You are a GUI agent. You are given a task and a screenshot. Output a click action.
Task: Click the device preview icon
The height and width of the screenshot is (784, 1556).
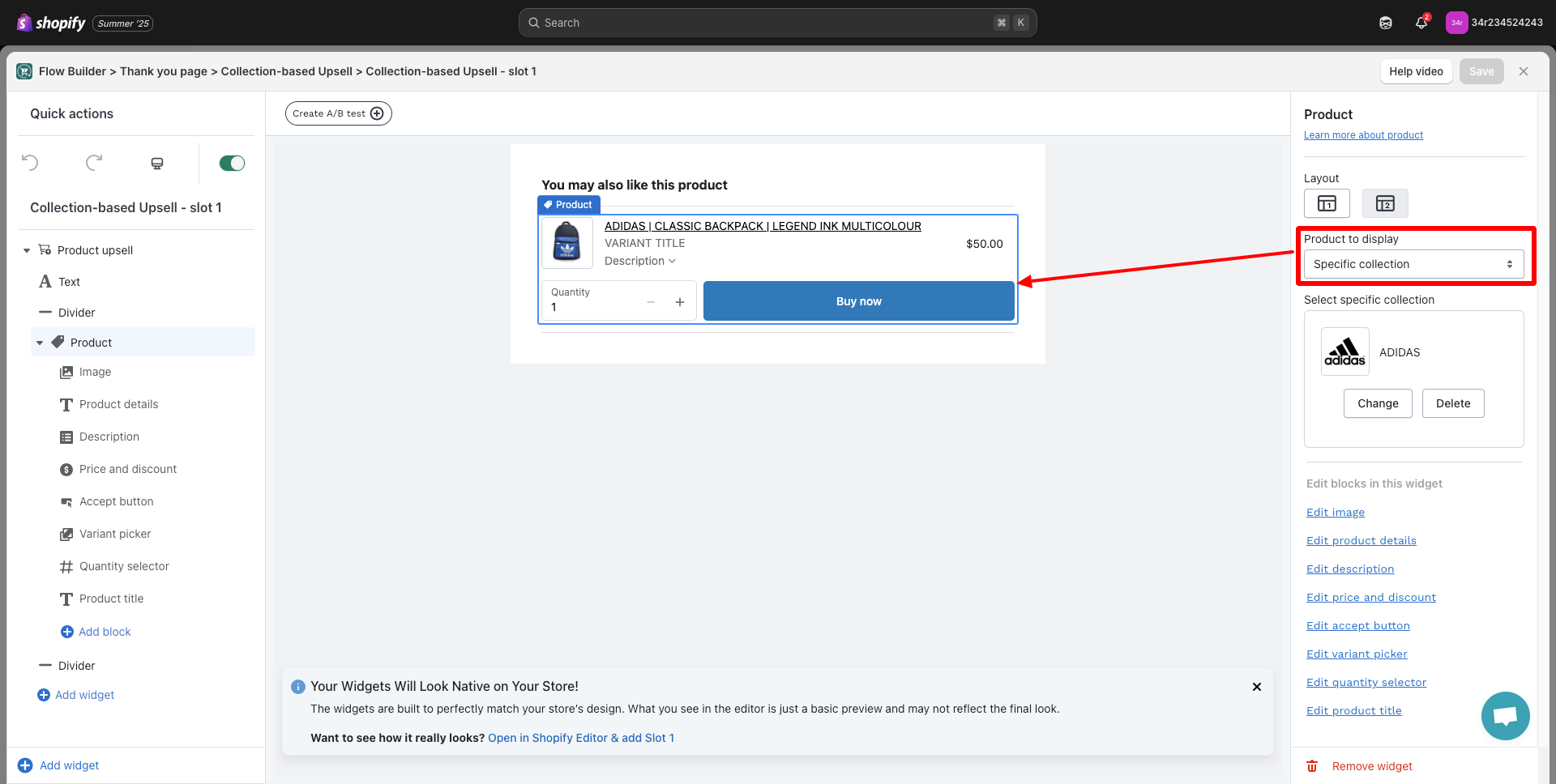157,164
